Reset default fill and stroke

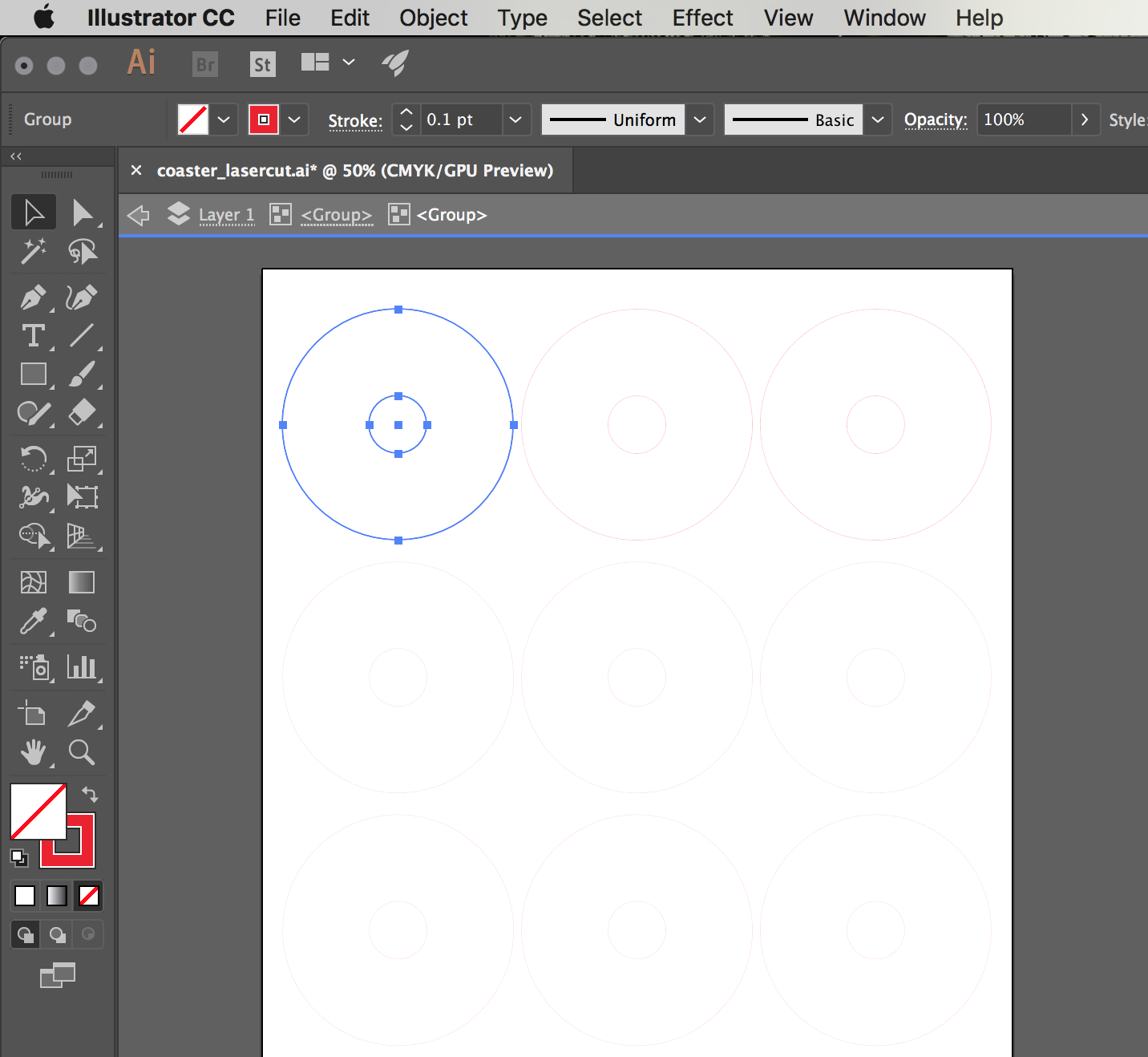pyautogui.click(x=18, y=858)
